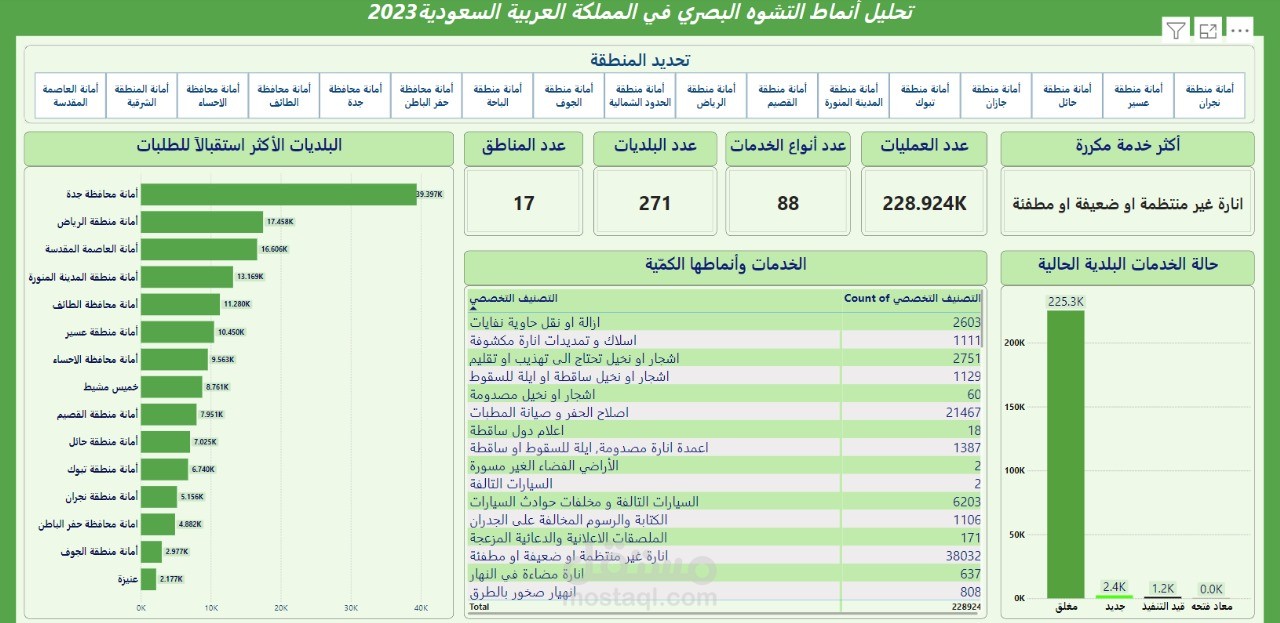Click count cell 2751 in services table
This screenshot has width=1280, height=623.
click(x=966, y=358)
